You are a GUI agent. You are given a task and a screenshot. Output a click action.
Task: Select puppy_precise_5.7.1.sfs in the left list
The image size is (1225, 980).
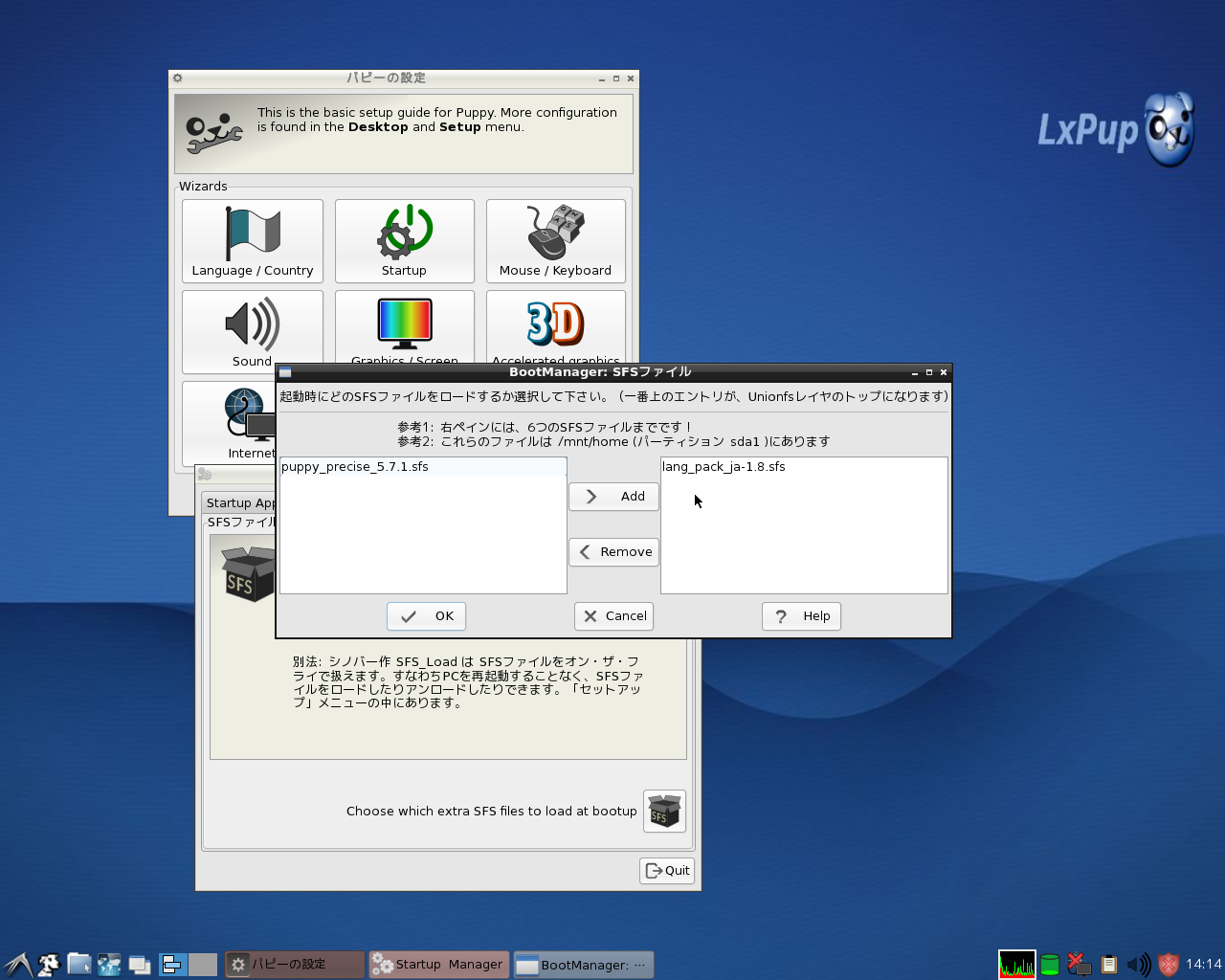tap(423, 467)
